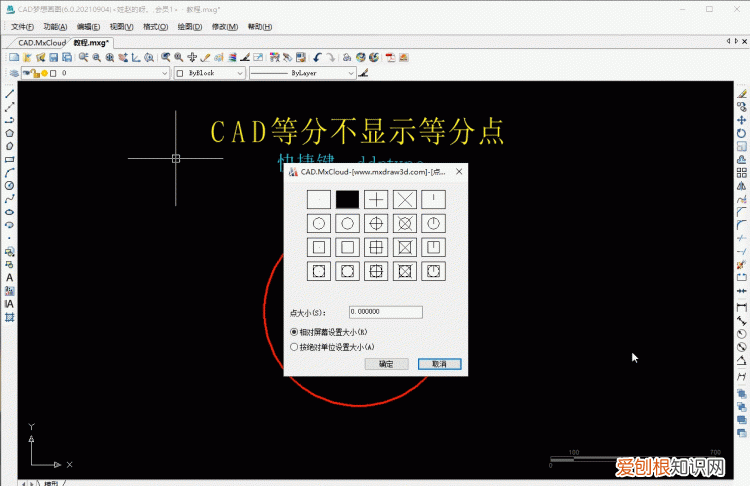Select absolute-units size radio option

[294, 347]
